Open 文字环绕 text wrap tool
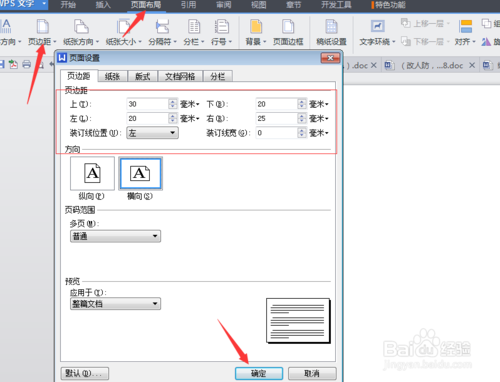500x382 pixels. coord(377,33)
